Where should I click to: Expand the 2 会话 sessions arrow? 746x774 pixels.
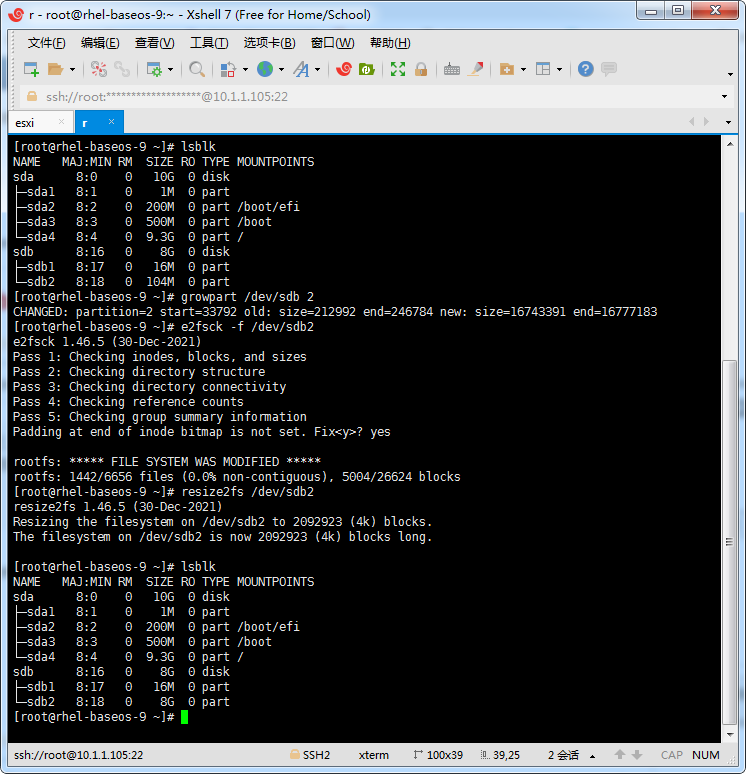click(x=592, y=756)
